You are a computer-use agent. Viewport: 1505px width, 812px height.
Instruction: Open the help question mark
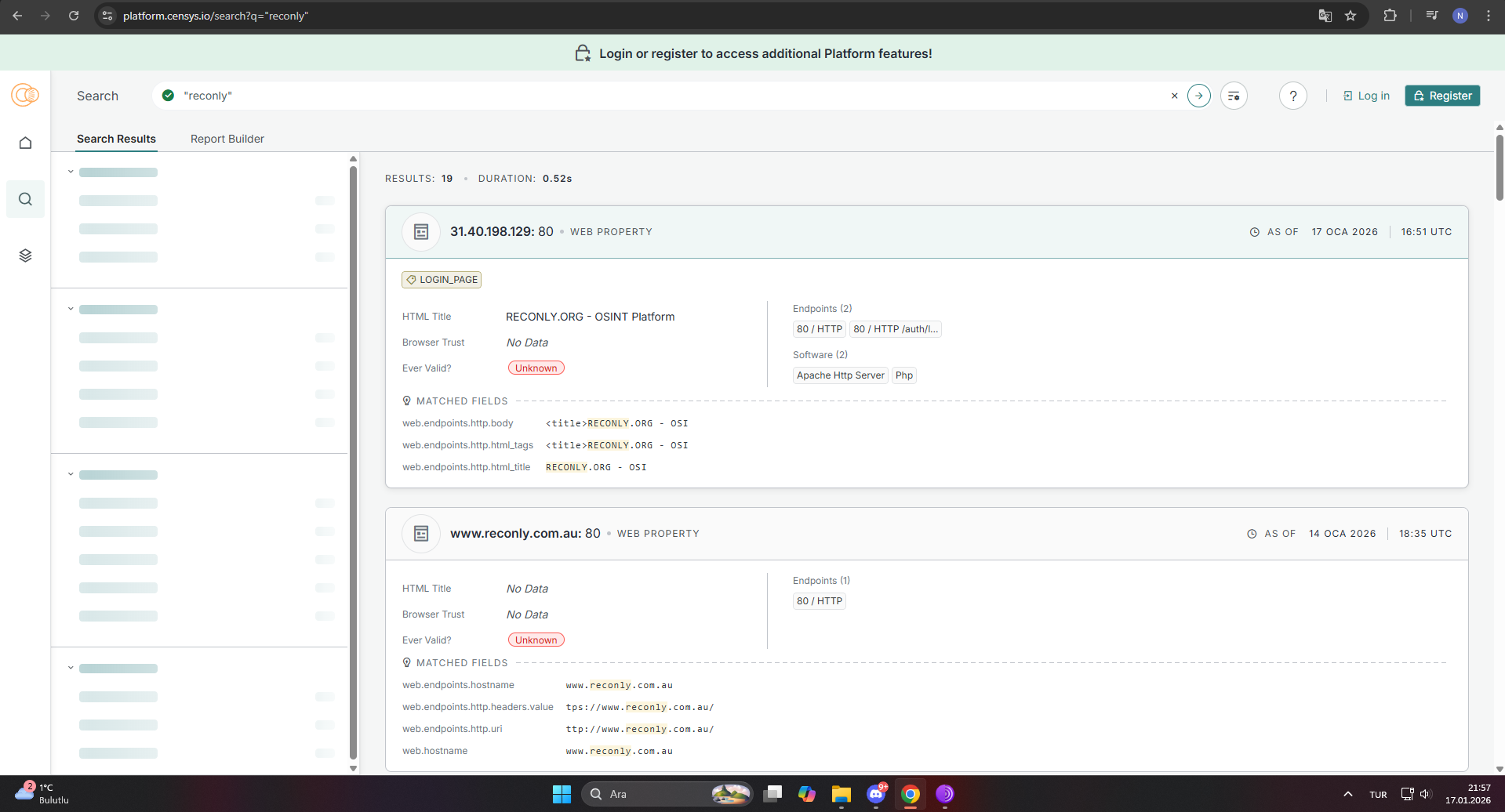point(1293,96)
